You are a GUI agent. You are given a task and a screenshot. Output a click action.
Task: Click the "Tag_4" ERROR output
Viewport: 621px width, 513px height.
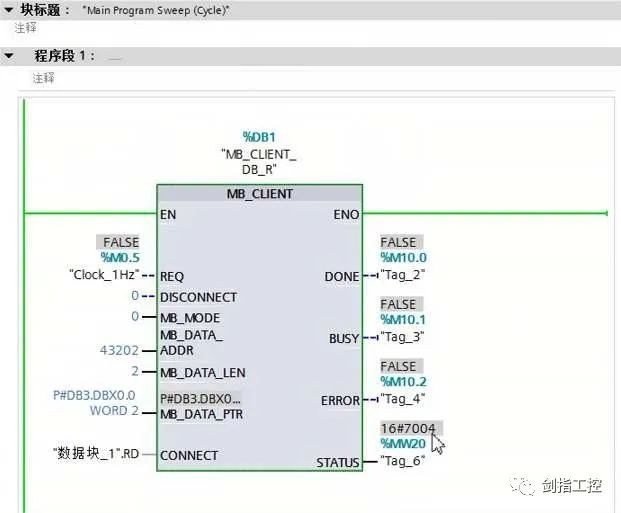pyautogui.click(x=404, y=399)
